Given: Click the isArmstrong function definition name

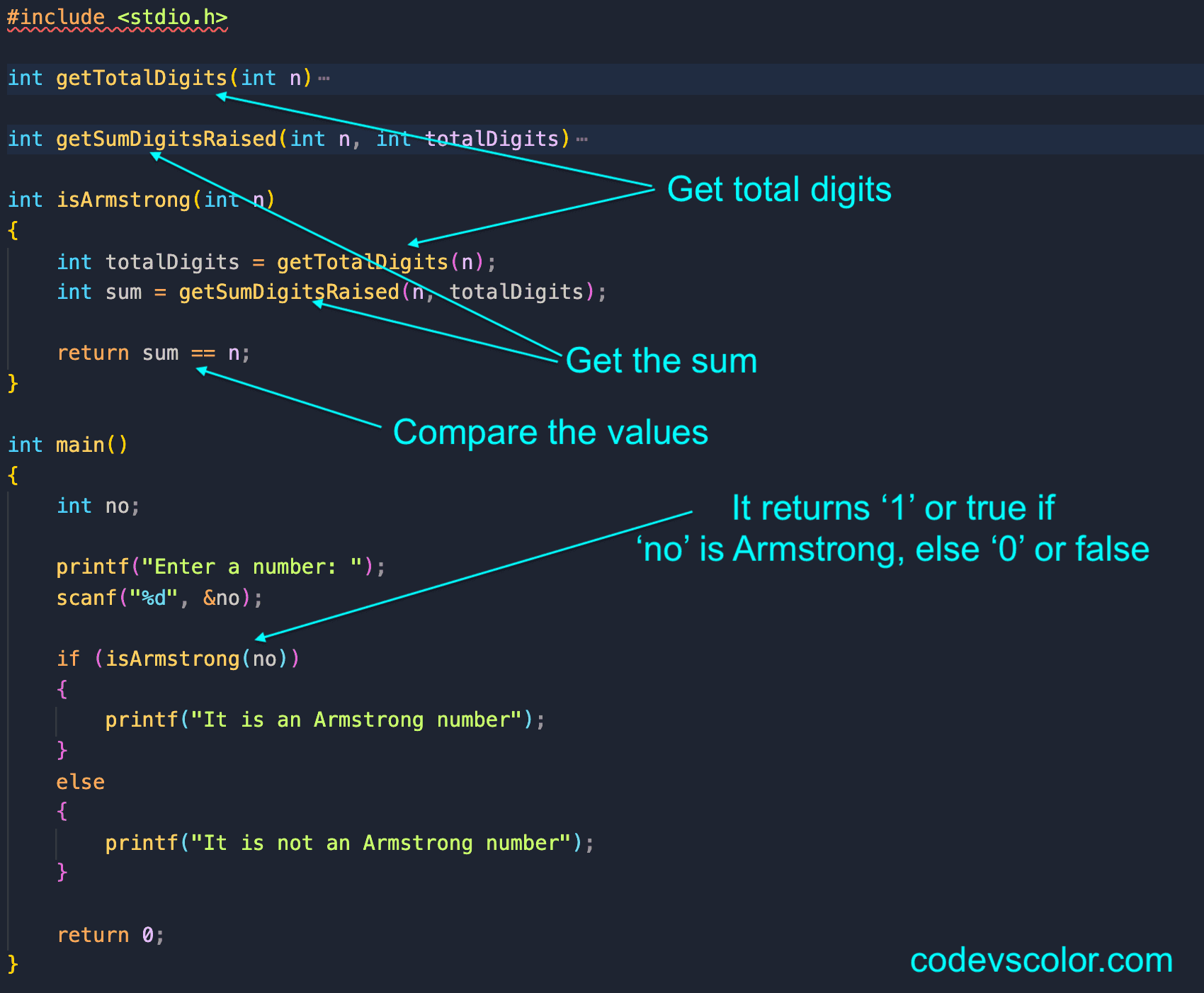Looking at the screenshot, I should point(124,200).
